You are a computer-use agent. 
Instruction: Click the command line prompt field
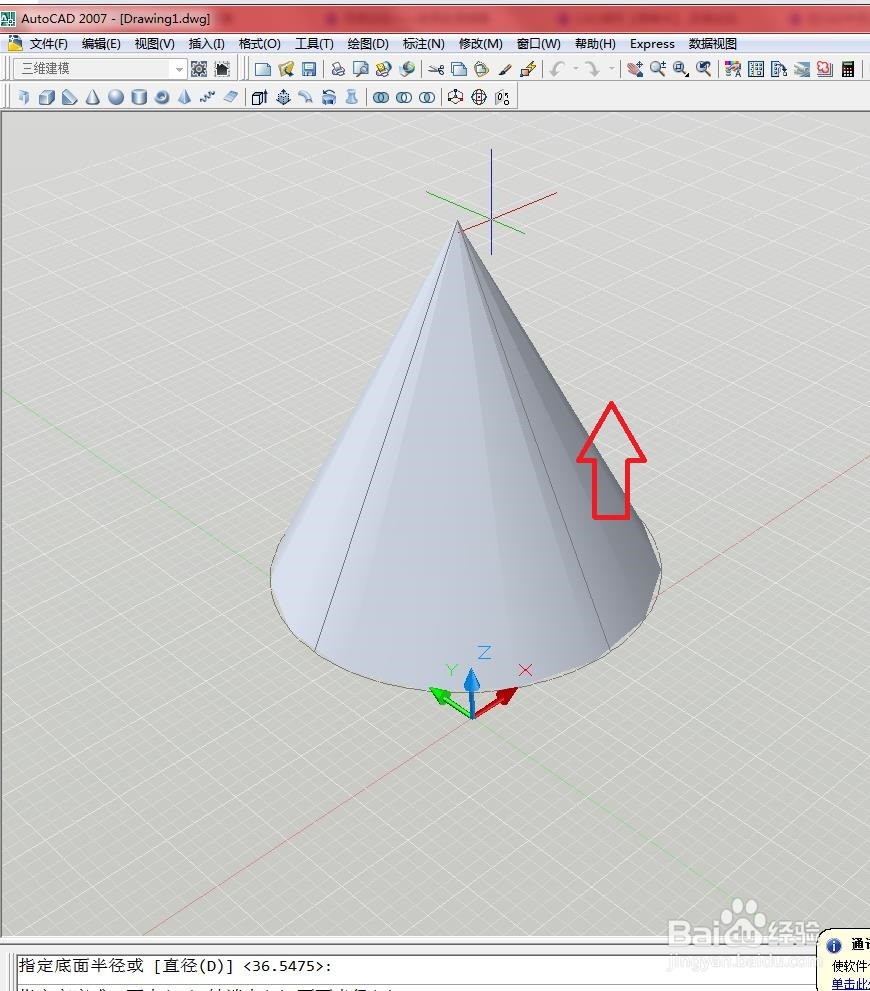417,966
